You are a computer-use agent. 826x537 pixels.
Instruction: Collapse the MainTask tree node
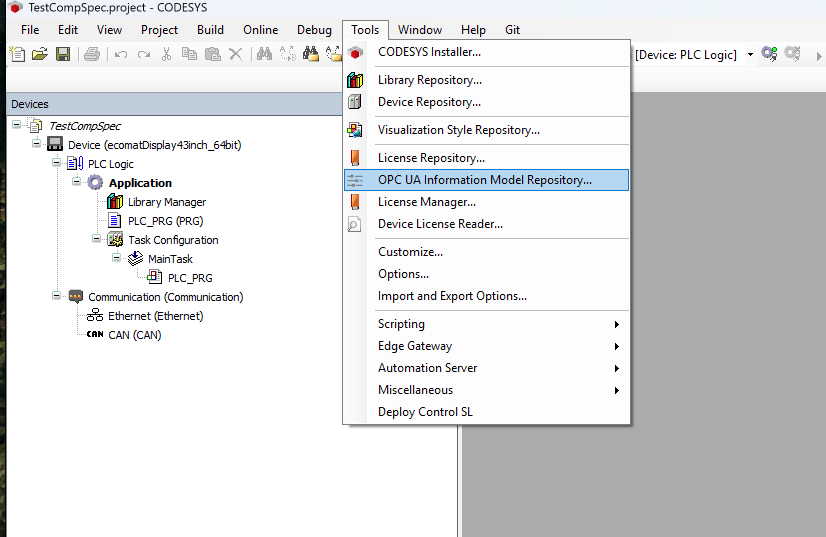tap(116, 258)
